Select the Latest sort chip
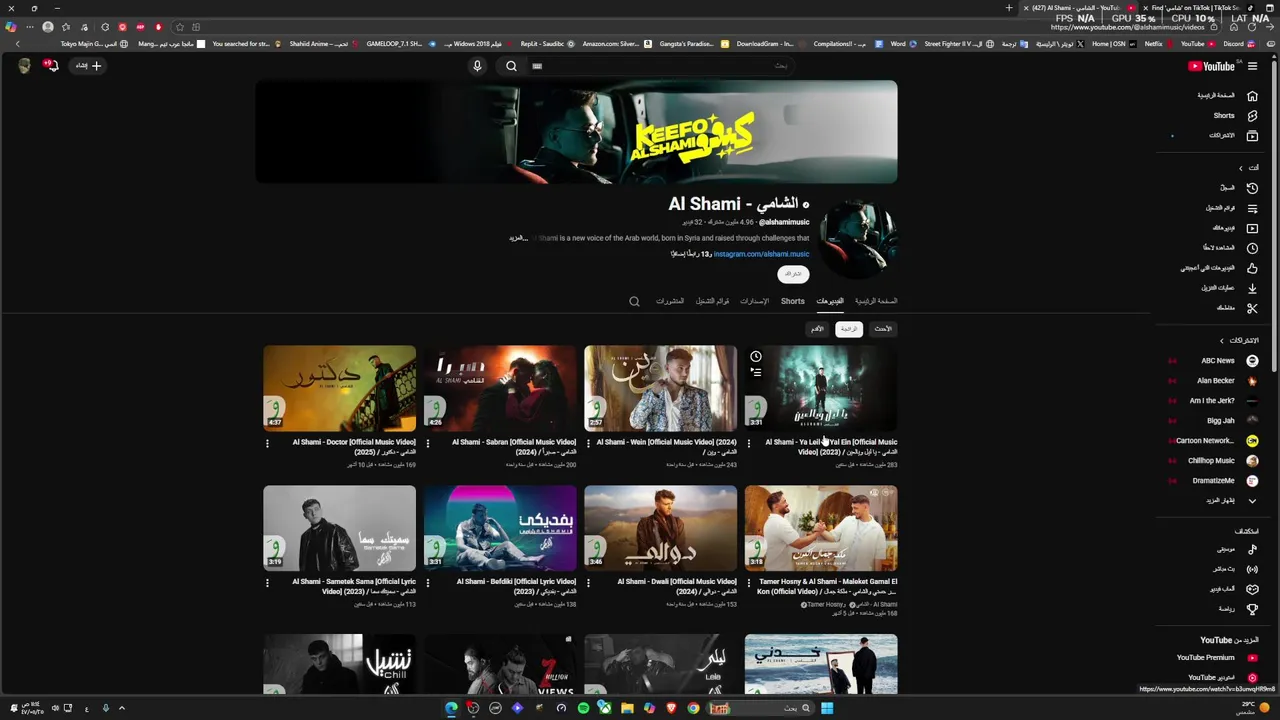Screen dimensions: 1280x720 (x=883, y=329)
